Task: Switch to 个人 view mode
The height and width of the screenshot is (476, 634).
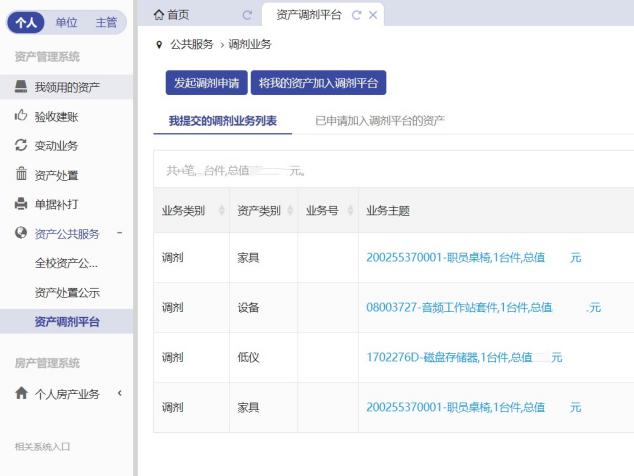Action: (x=27, y=22)
